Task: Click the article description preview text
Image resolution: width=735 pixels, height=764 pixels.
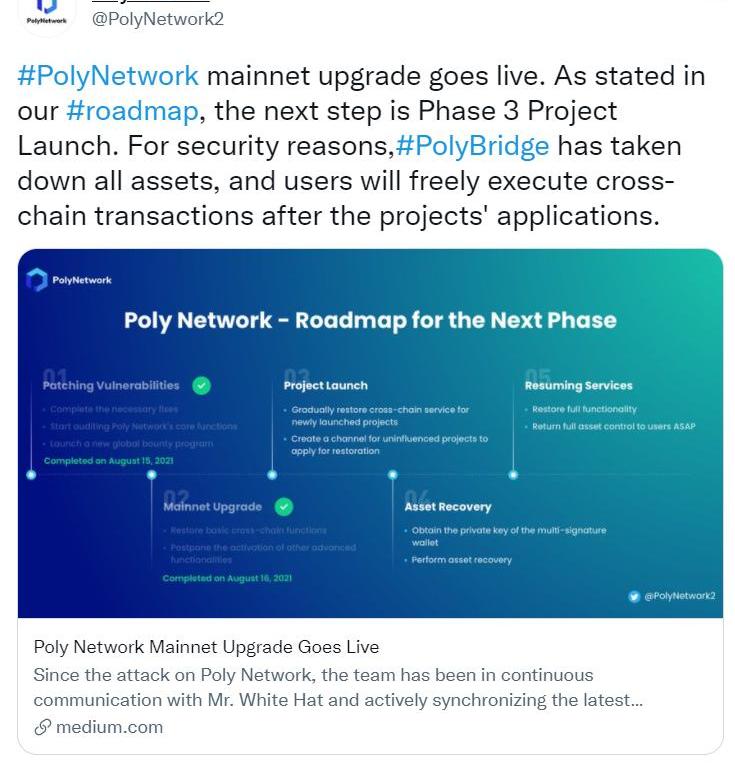Action: point(338,687)
